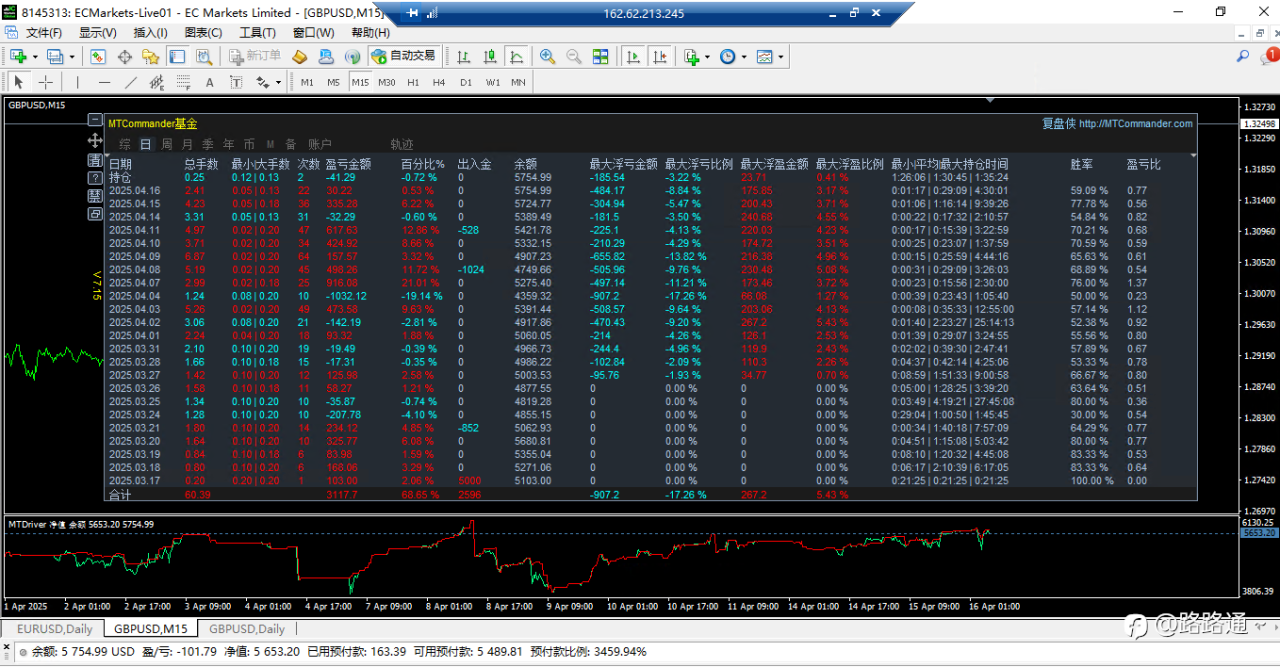Click the search magnifier icon
Screen dimensions: 1280x667
coord(1243,57)
